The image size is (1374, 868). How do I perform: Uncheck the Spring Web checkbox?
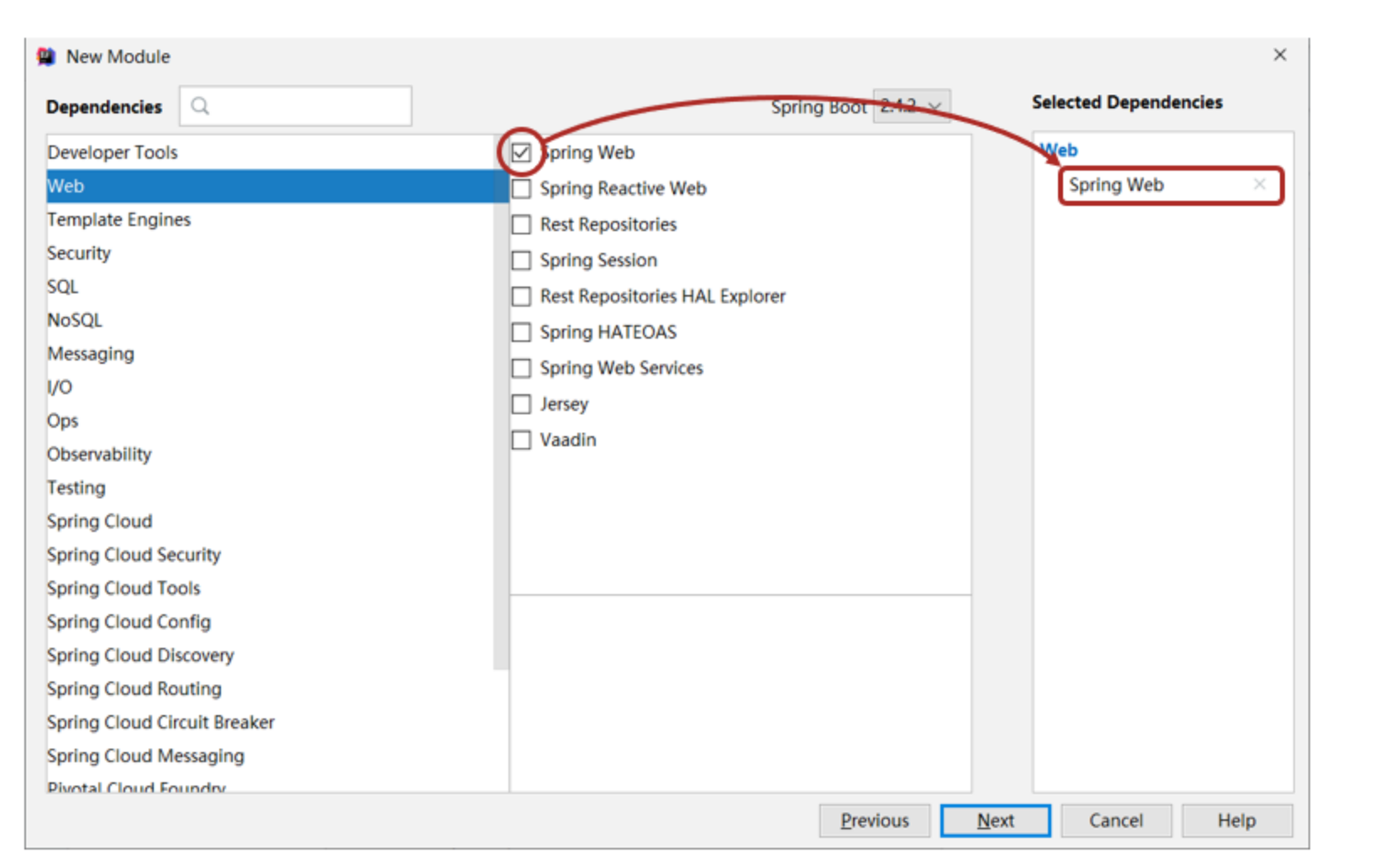click(521, 153)
